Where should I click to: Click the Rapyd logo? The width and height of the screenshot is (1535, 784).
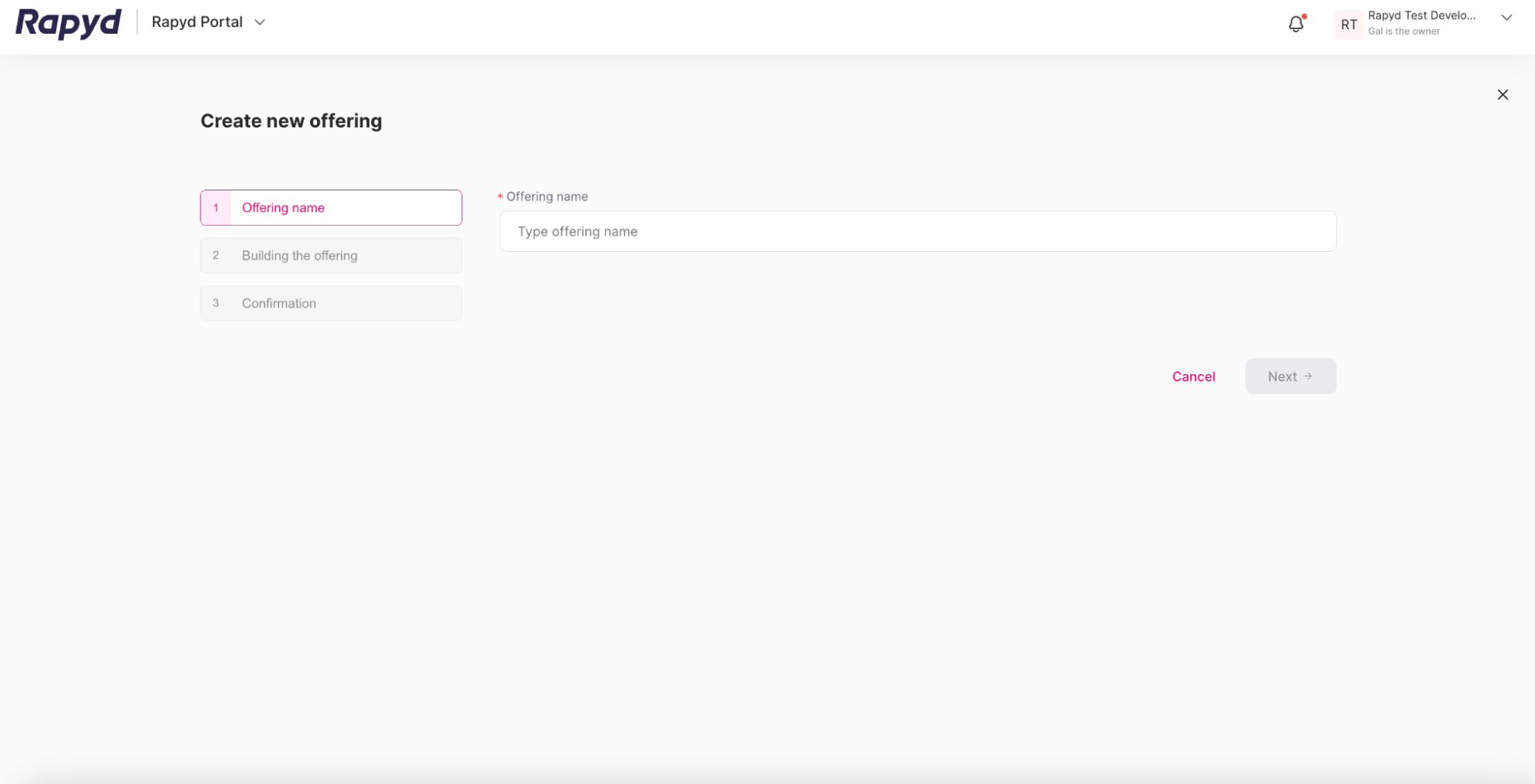coord(68,23)
